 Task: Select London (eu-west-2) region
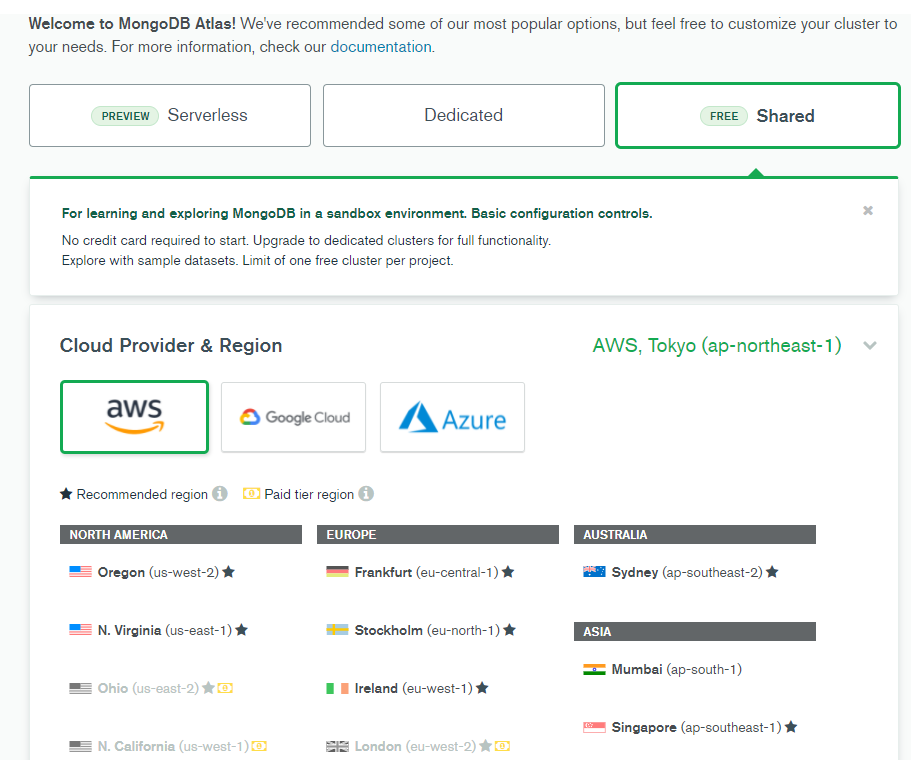tap(418, 746)
